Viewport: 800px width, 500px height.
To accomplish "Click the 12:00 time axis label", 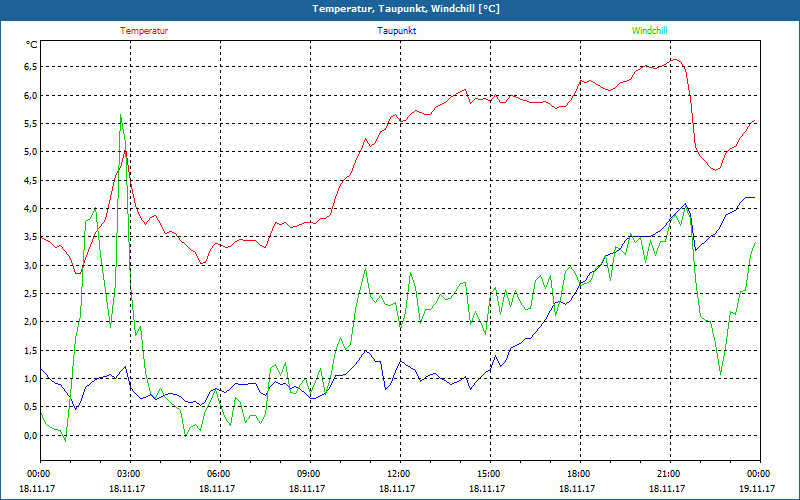I will click(x=400, y=474).
